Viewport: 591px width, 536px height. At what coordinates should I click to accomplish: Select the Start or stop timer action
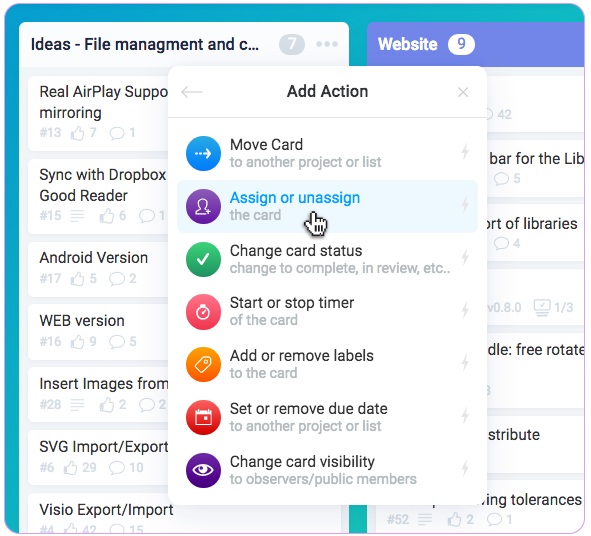(x=327, y=312)
